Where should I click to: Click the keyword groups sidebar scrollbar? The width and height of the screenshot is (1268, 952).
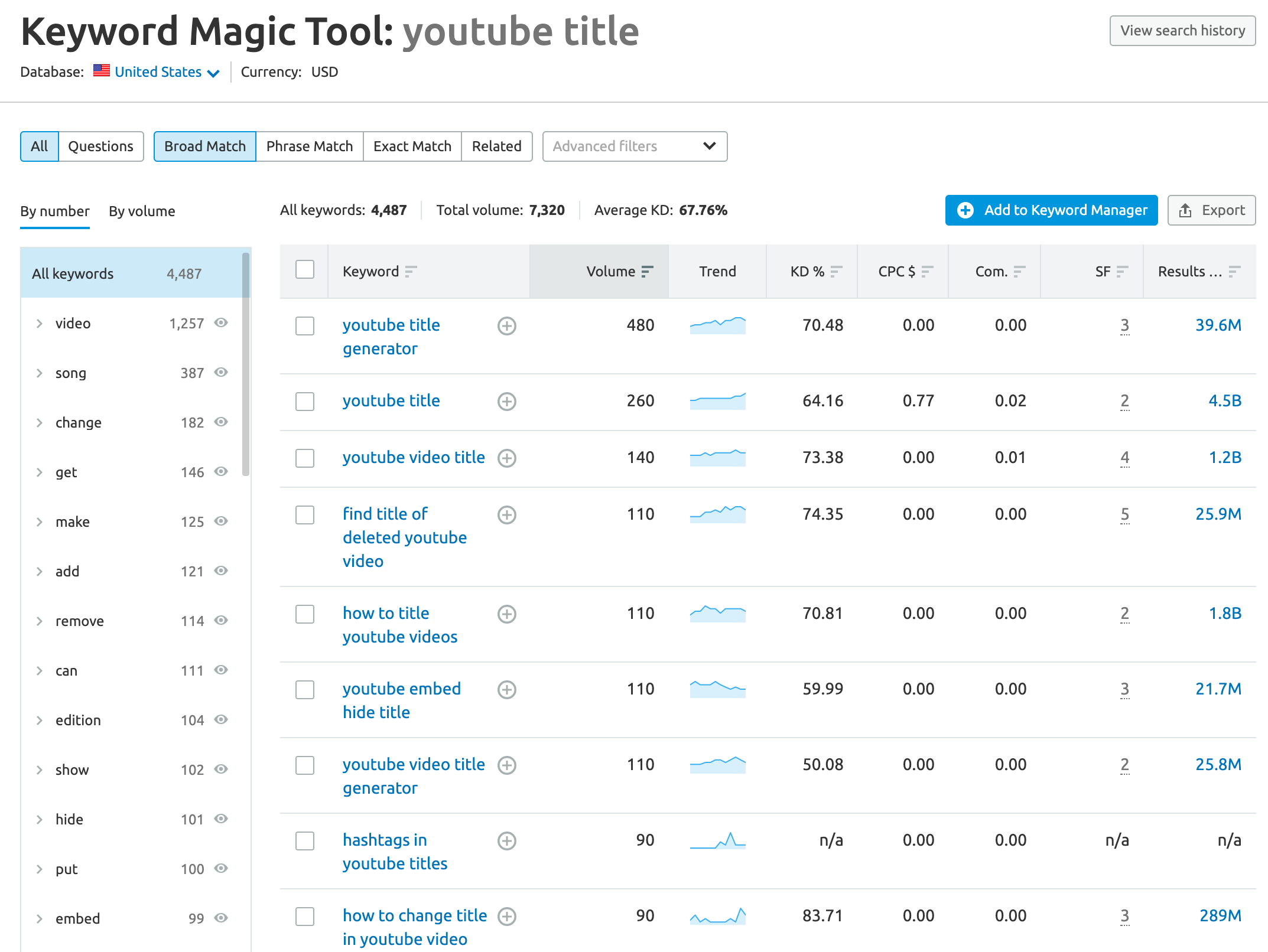[246, 363]
